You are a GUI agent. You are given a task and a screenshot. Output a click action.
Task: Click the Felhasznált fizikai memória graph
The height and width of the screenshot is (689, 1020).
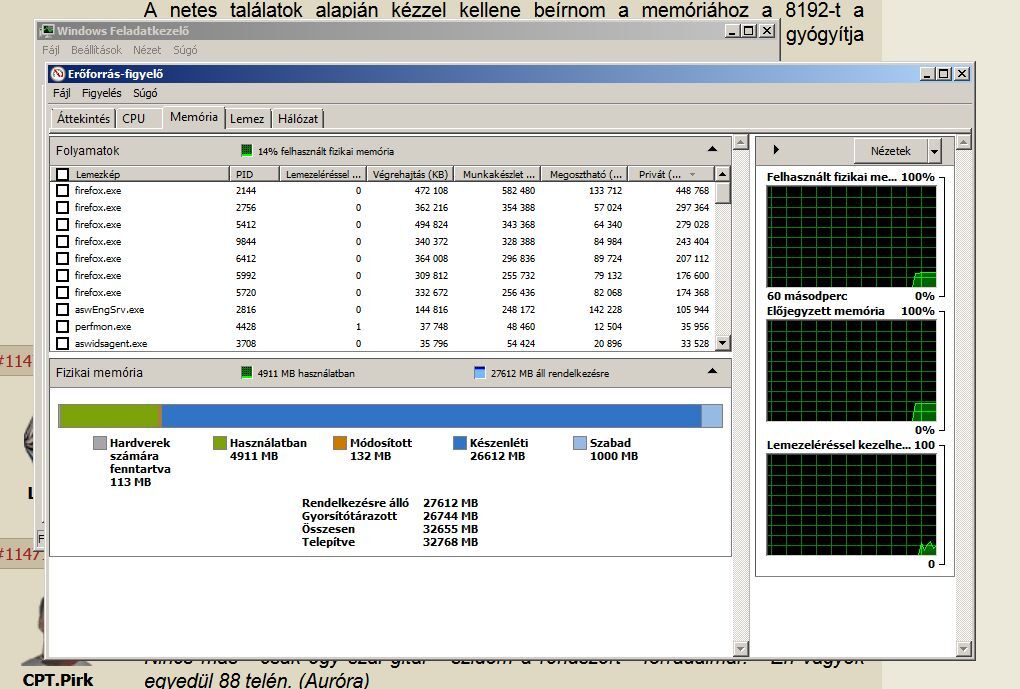pyautogui.click(x=852, y=236)
